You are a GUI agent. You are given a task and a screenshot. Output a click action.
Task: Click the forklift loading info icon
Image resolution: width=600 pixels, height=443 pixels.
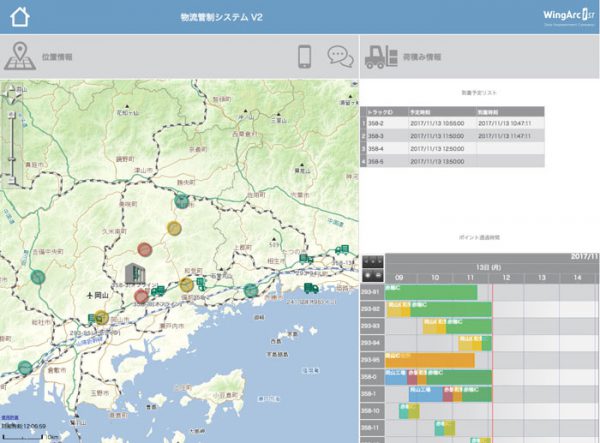pyautogui.click(x=381, y=57)
